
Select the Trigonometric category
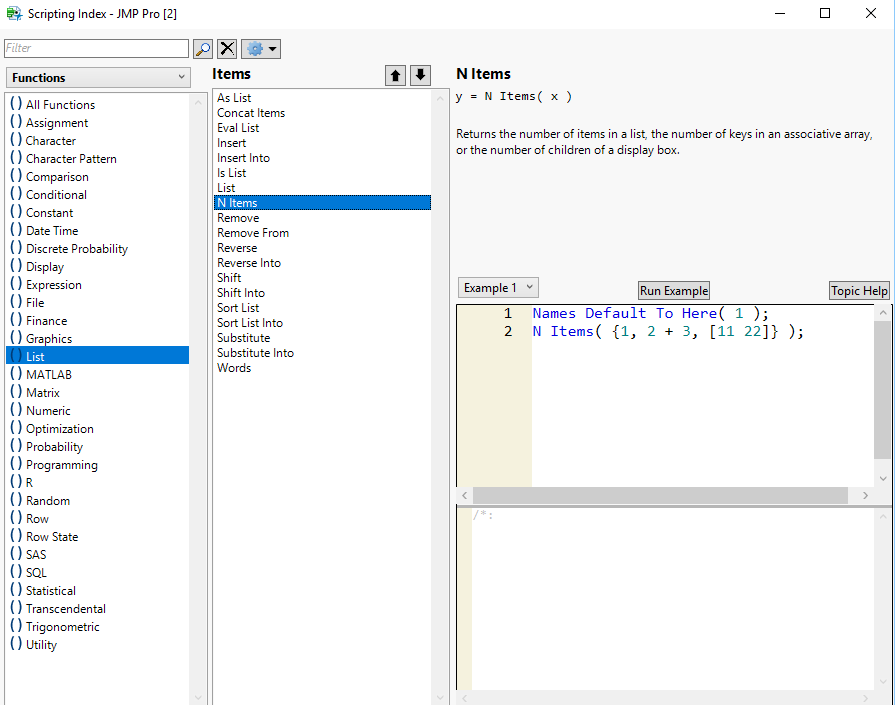click(63, 627)
